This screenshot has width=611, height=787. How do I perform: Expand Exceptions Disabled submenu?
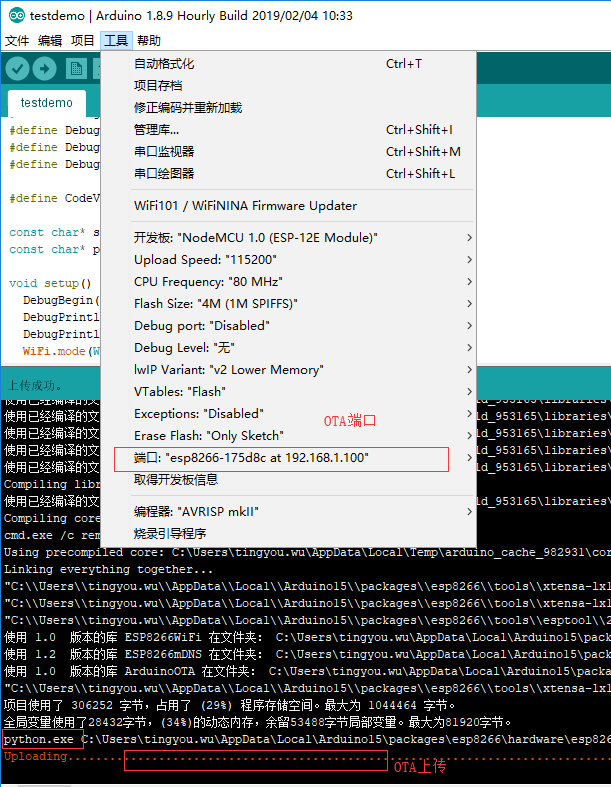(288, 414)
